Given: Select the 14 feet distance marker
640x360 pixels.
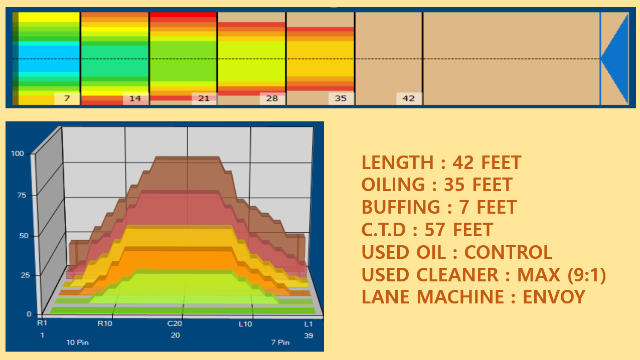Looking at the screenshot, I should pos(136,98).
